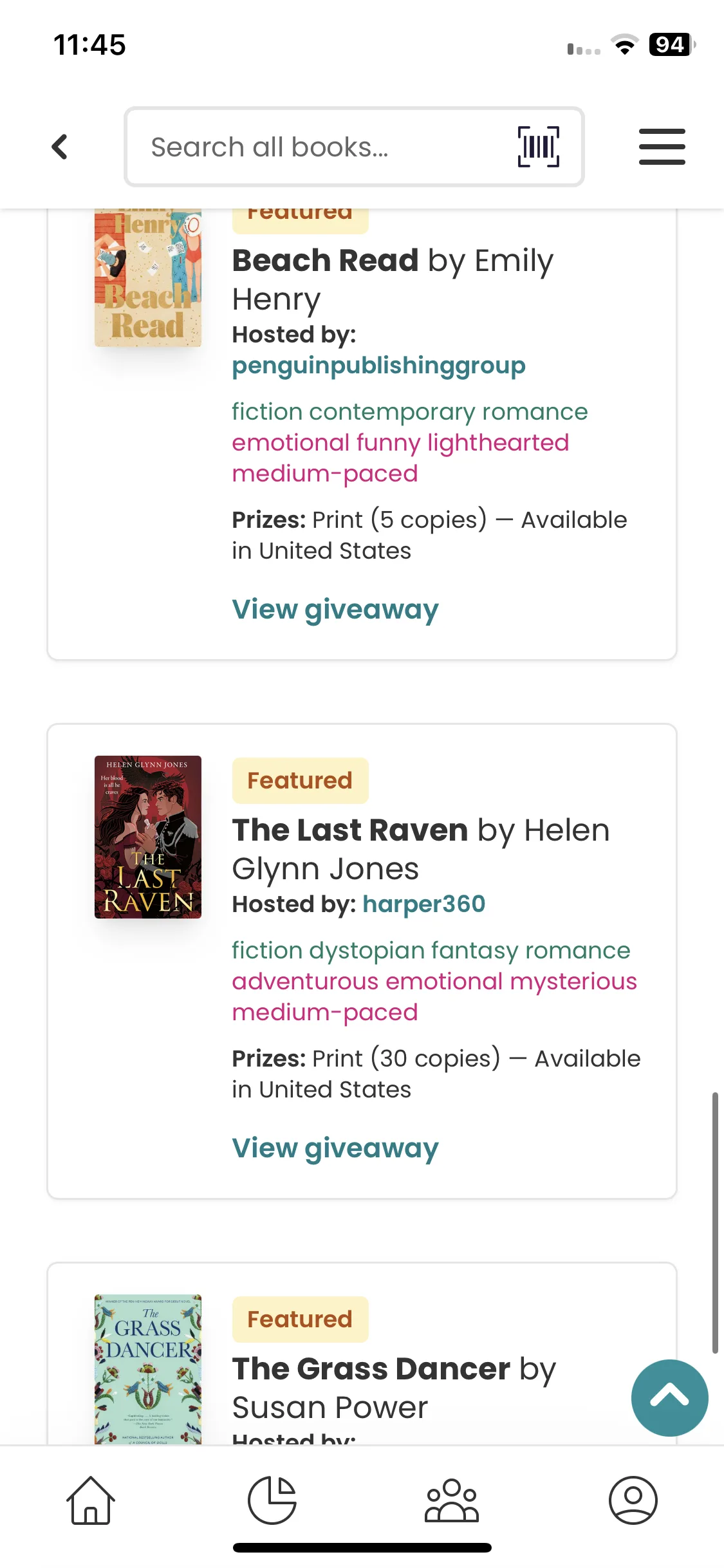
Task: Open the barcode scanner
Action: pyautogui.click(x=538, y=147)
